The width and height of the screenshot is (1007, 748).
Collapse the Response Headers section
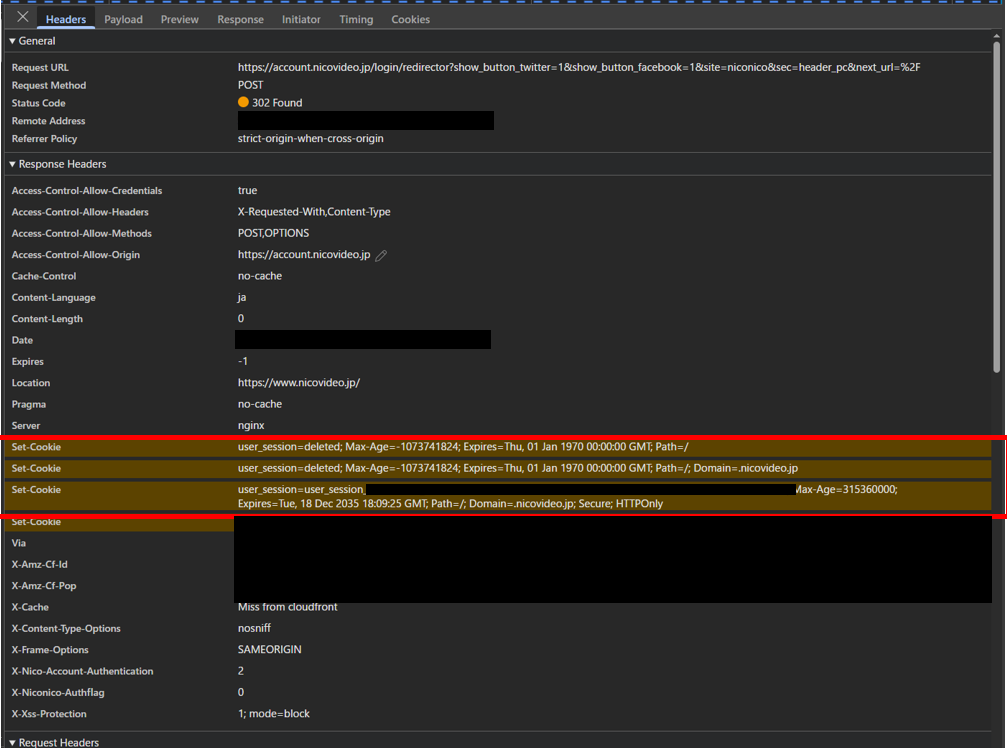click(13, 164)
